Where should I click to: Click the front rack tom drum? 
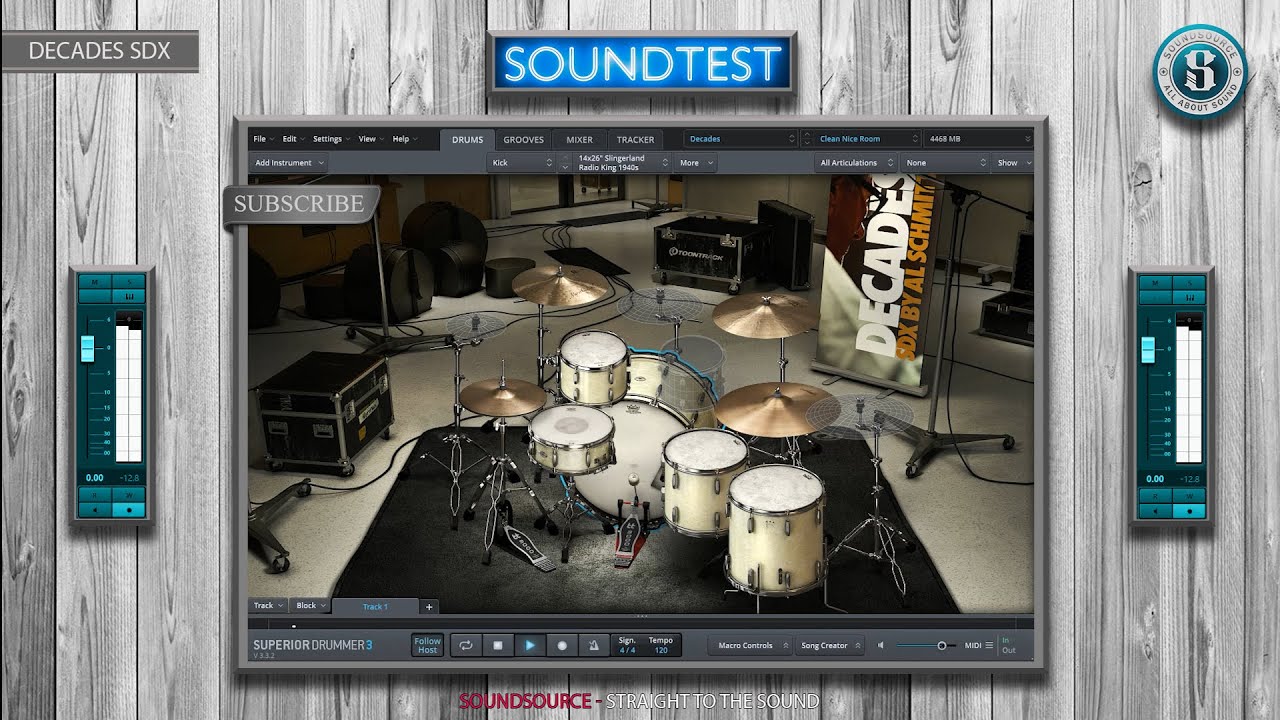click(593, 366)
